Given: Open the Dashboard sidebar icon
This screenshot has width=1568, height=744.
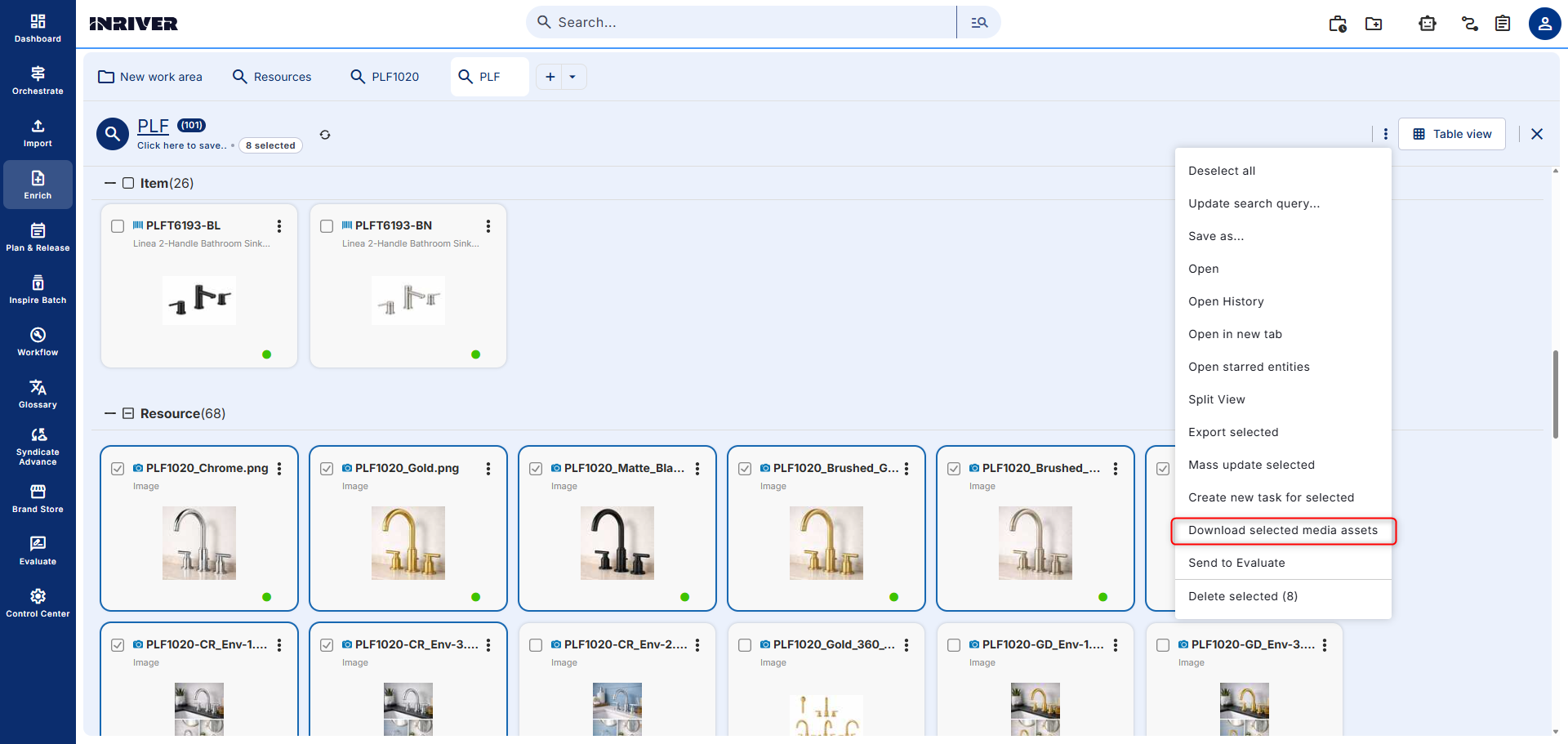Looking at the screenshot, I should (x=38, y=28).
